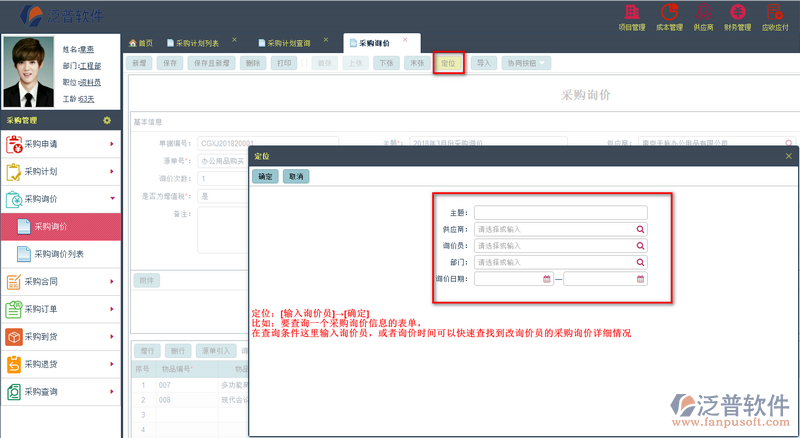This screenshot has width=800, height=438.
Task: Open the end date calendar for 询价日期
Action: click(x=640, y=279)
